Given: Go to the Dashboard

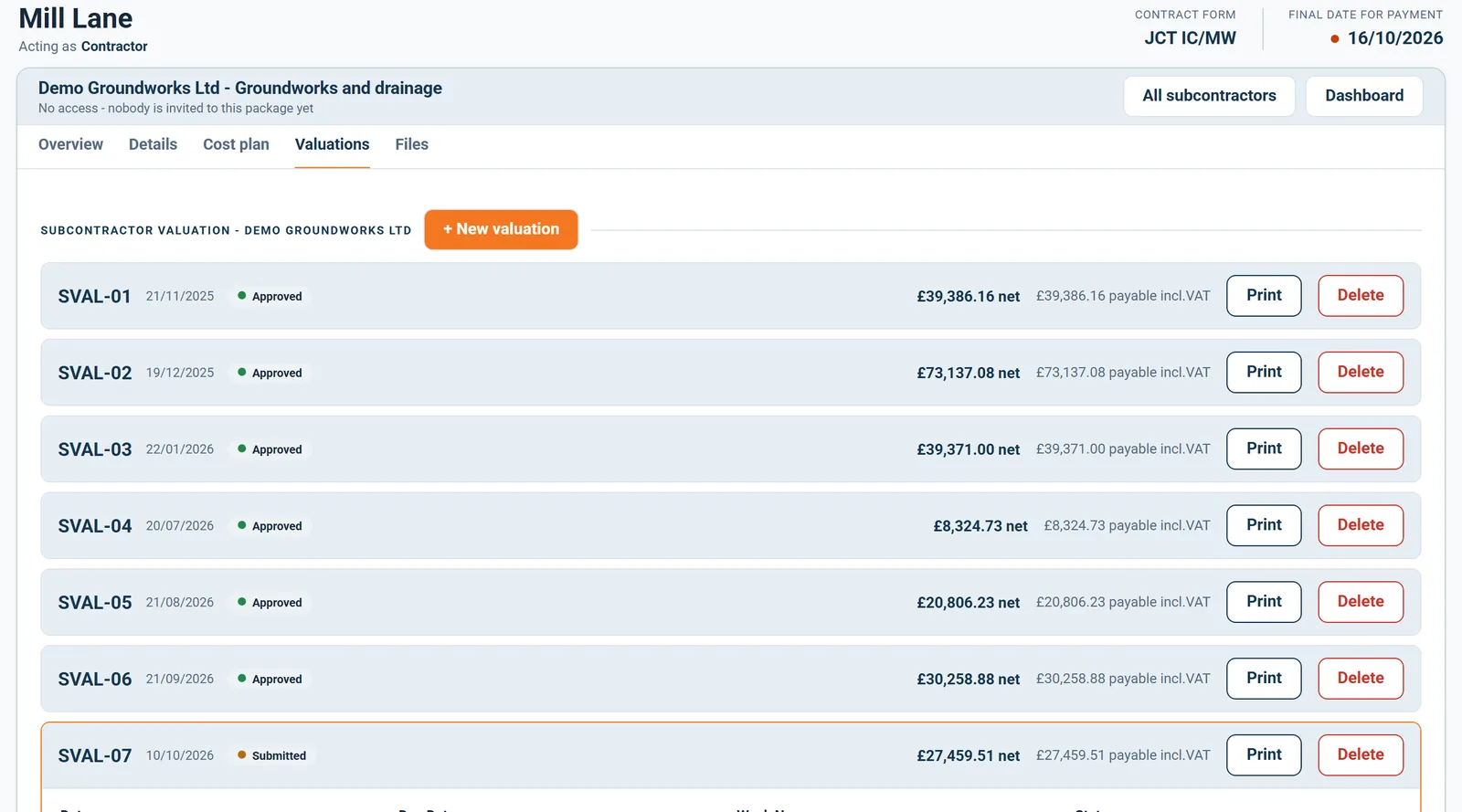Looking at the screenshot, I should 1364,96.
